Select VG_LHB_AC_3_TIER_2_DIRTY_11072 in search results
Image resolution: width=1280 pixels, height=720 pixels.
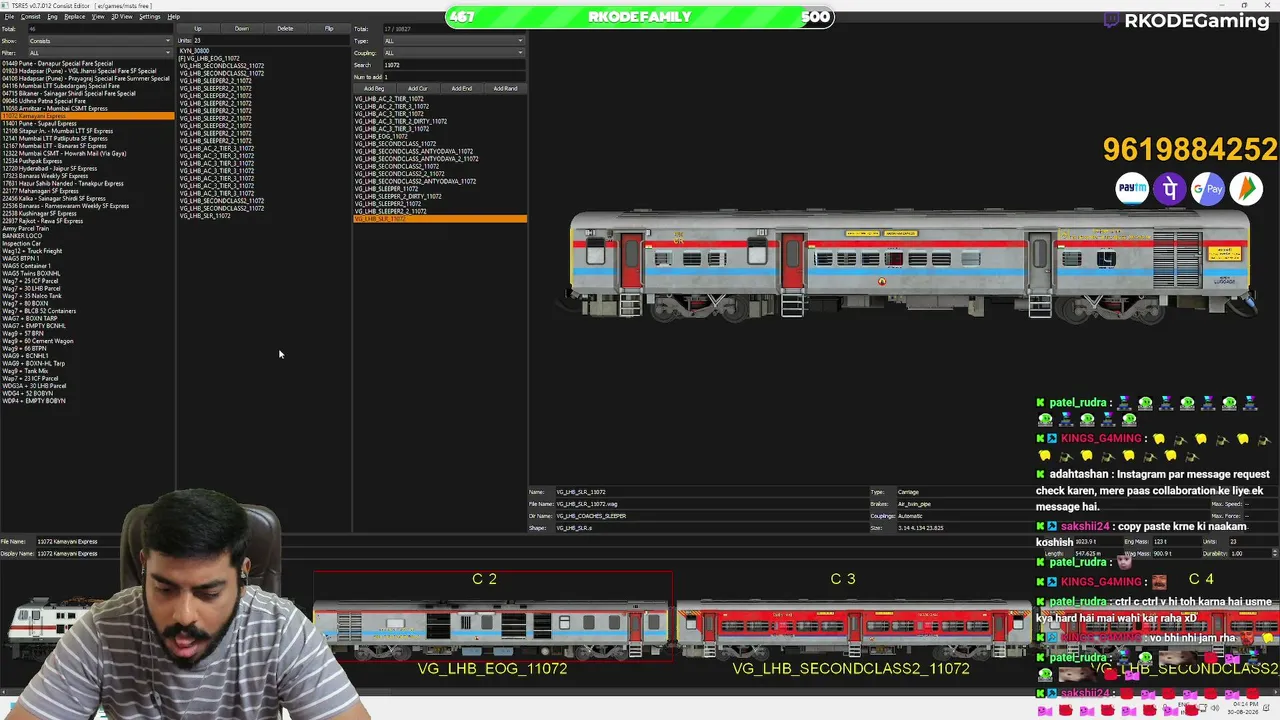coord(401,122)
